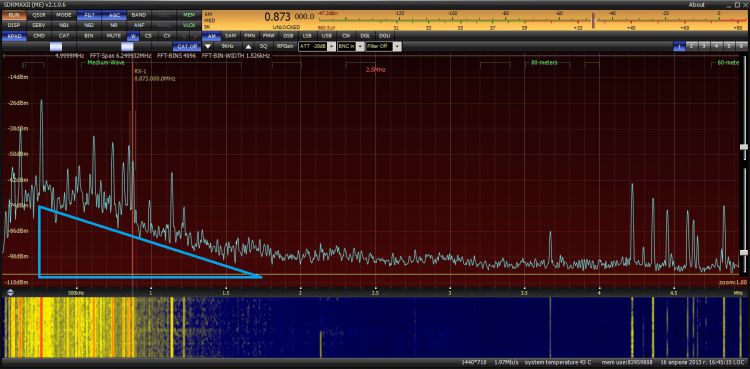
Task: Open the DISP display settings
Action: (14, 25)
